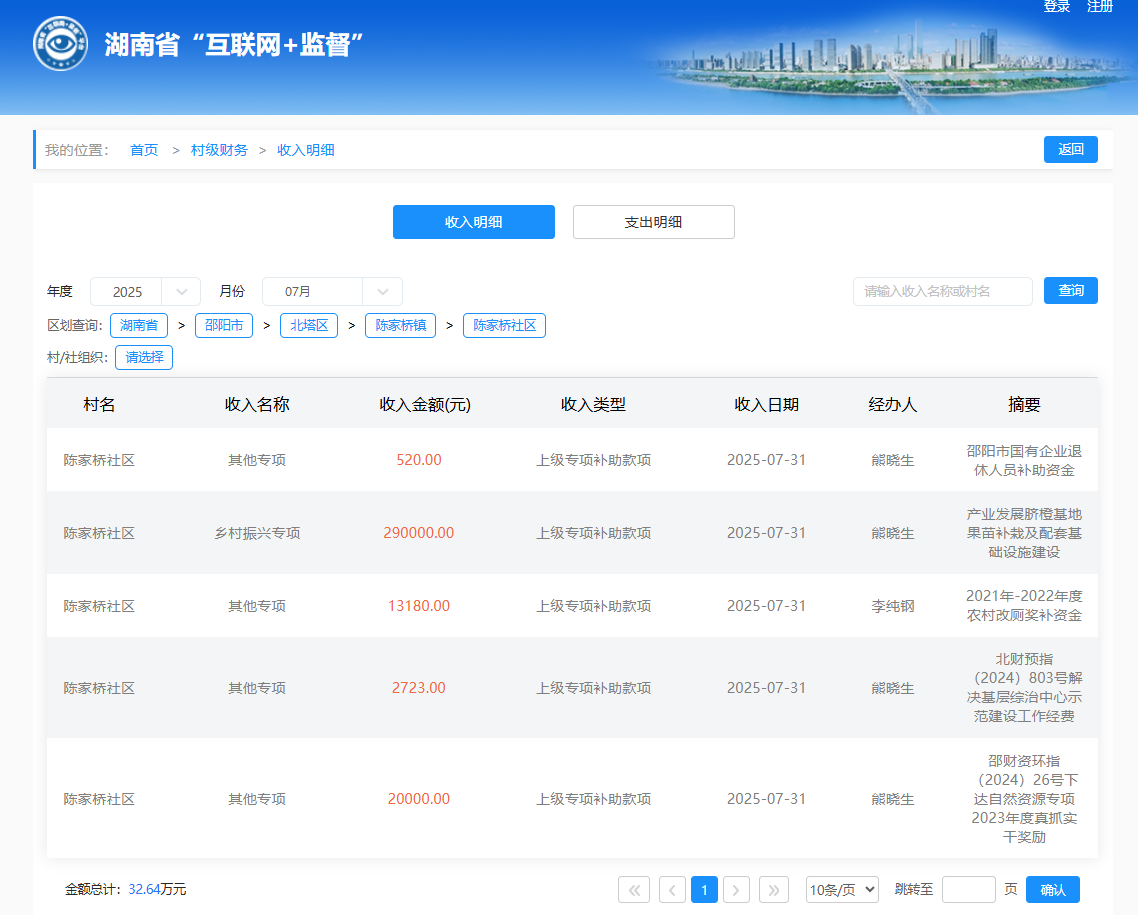Navigate to 村级财务 in breadcrumb
Screen dimensions: 1138x915
click(x=219, y=150)
